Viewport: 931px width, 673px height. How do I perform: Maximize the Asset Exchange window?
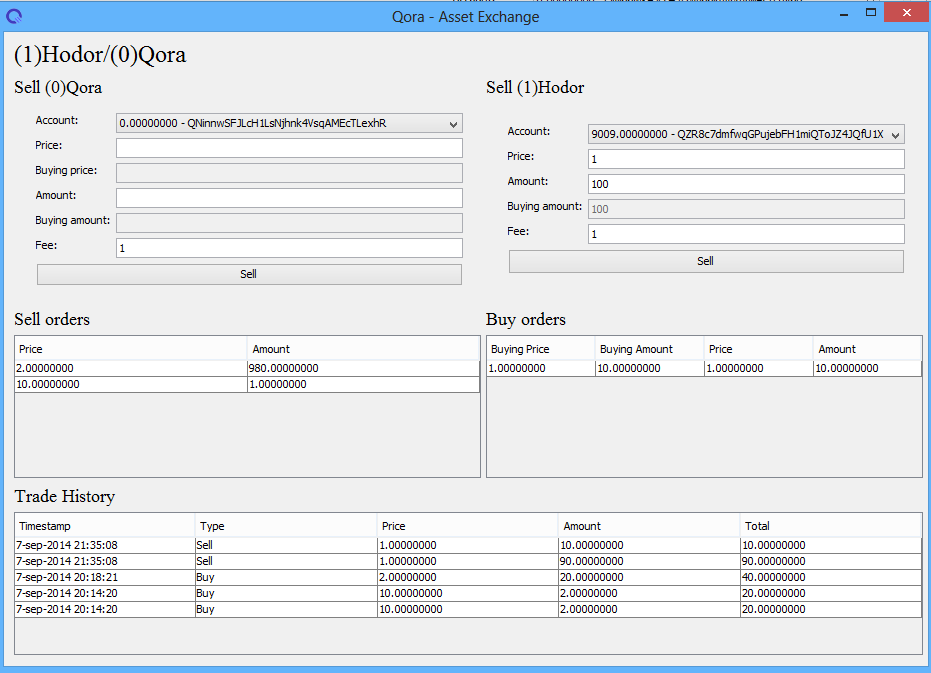tap(871, 12)
